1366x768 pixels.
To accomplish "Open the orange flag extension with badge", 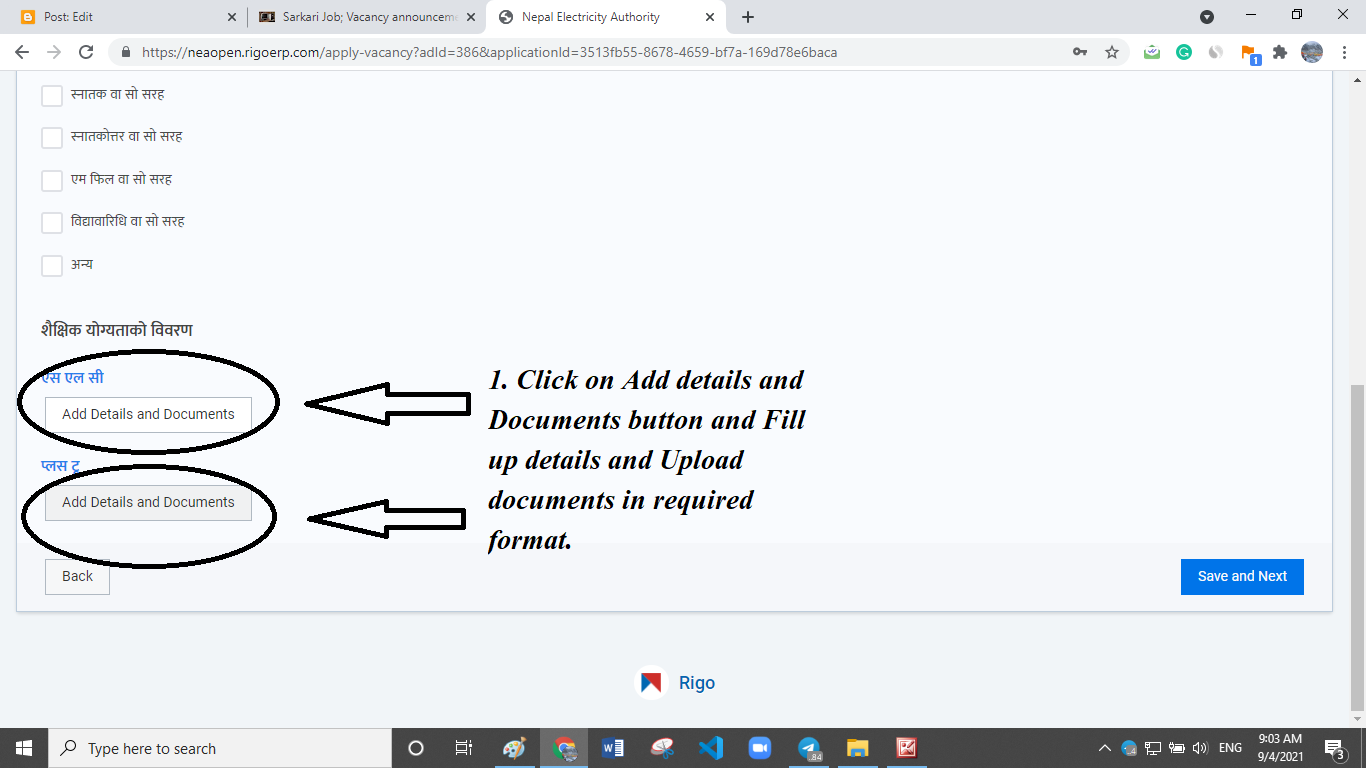I will click(1249, 53).
